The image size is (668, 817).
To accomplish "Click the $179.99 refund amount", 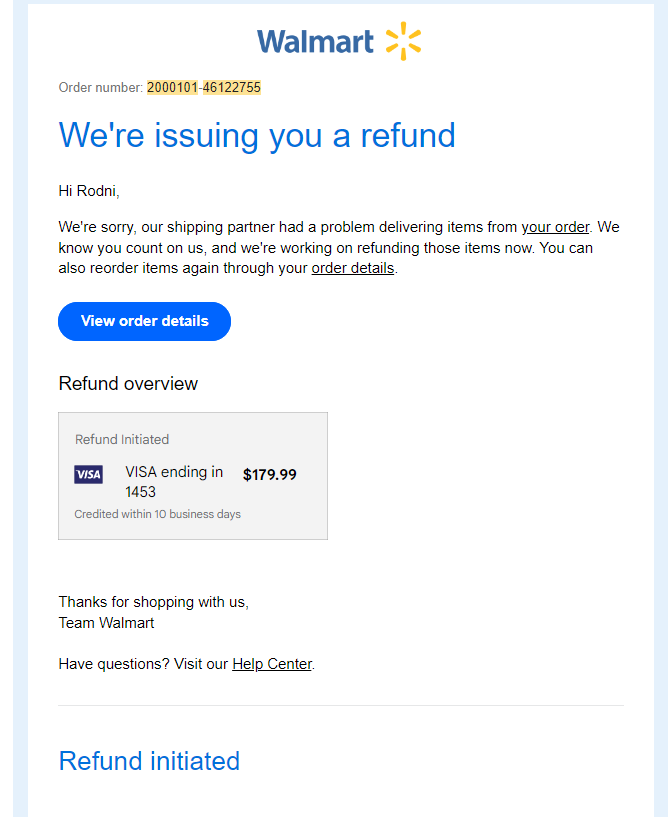I will point(269,474).
